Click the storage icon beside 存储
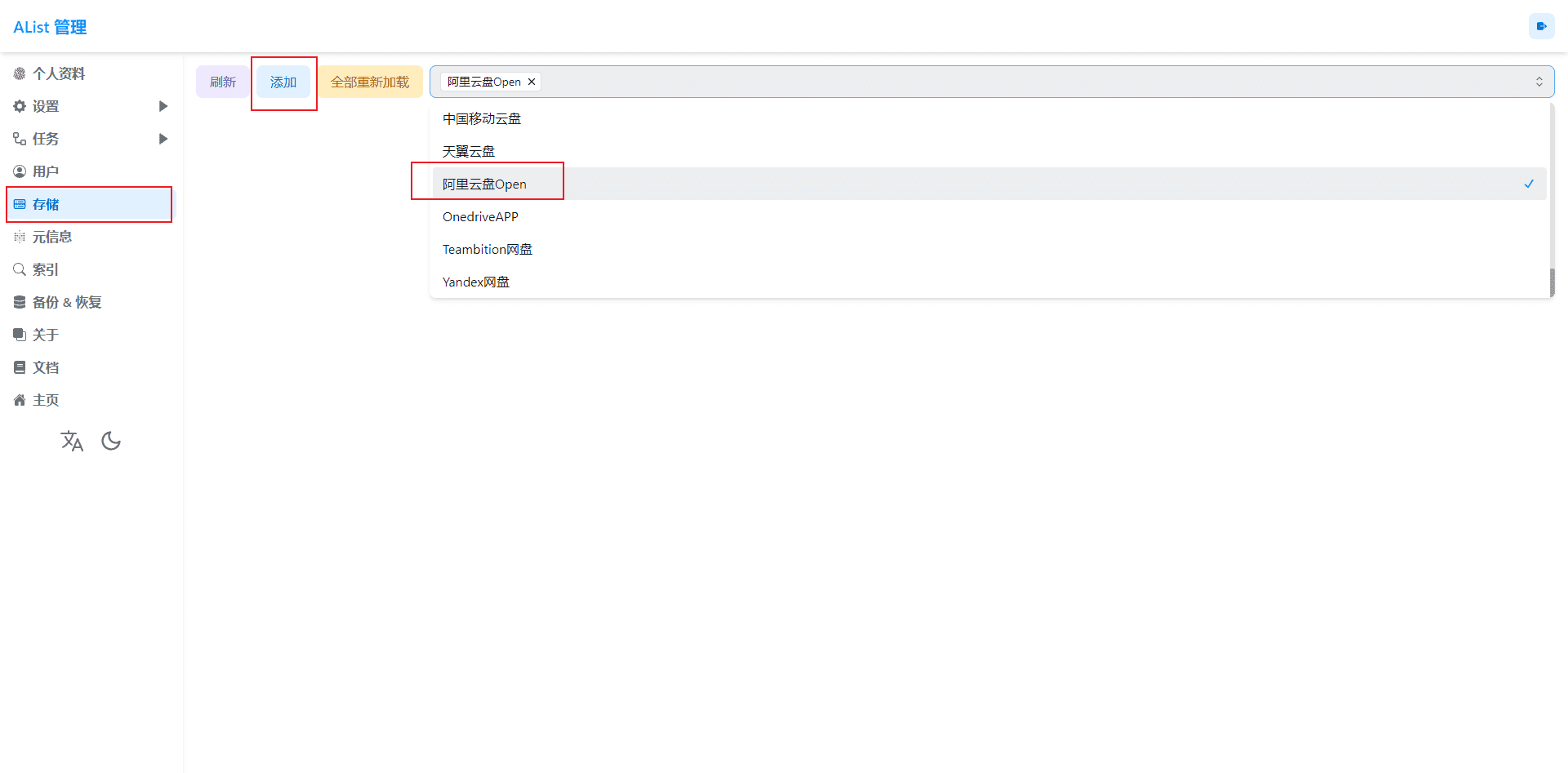 (x=20, y=204)
